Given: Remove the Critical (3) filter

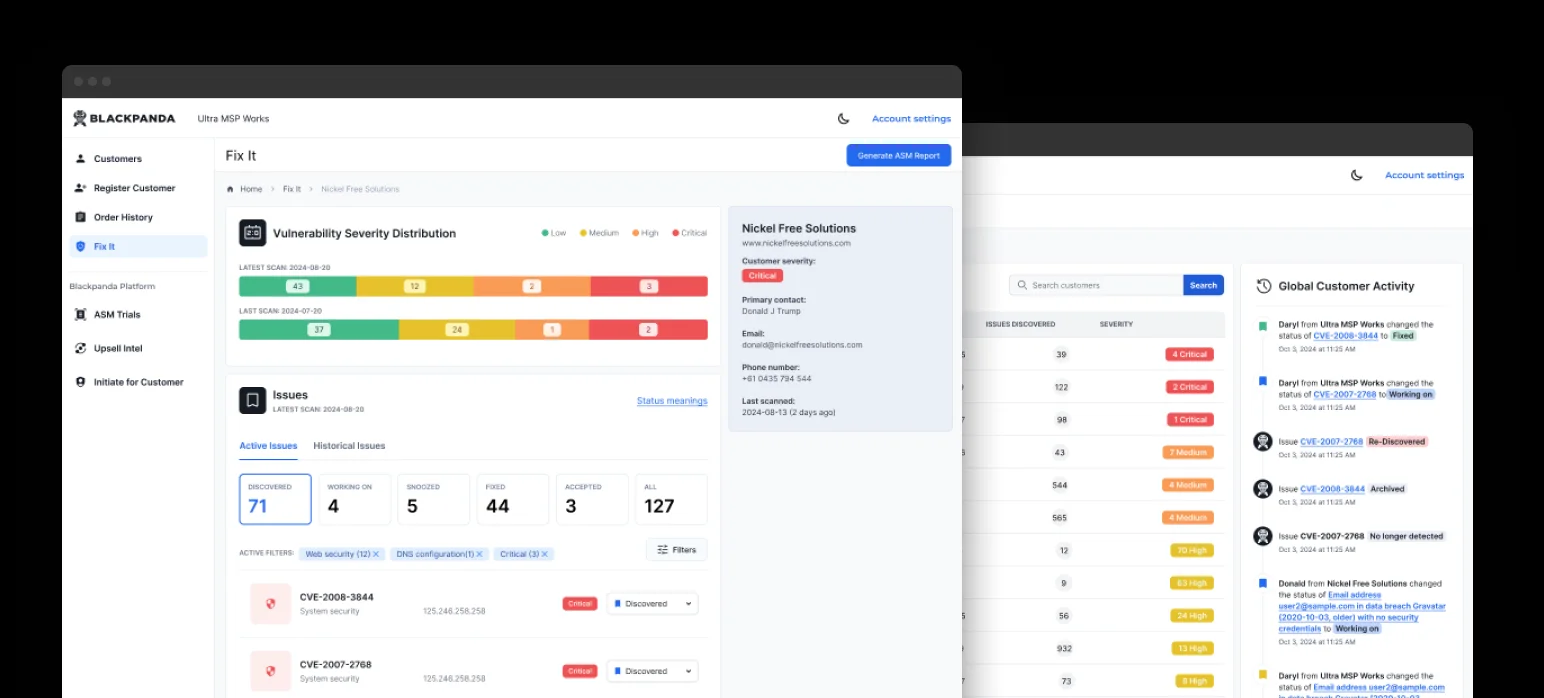Looking at the screenshot, I should coord(545,554).
